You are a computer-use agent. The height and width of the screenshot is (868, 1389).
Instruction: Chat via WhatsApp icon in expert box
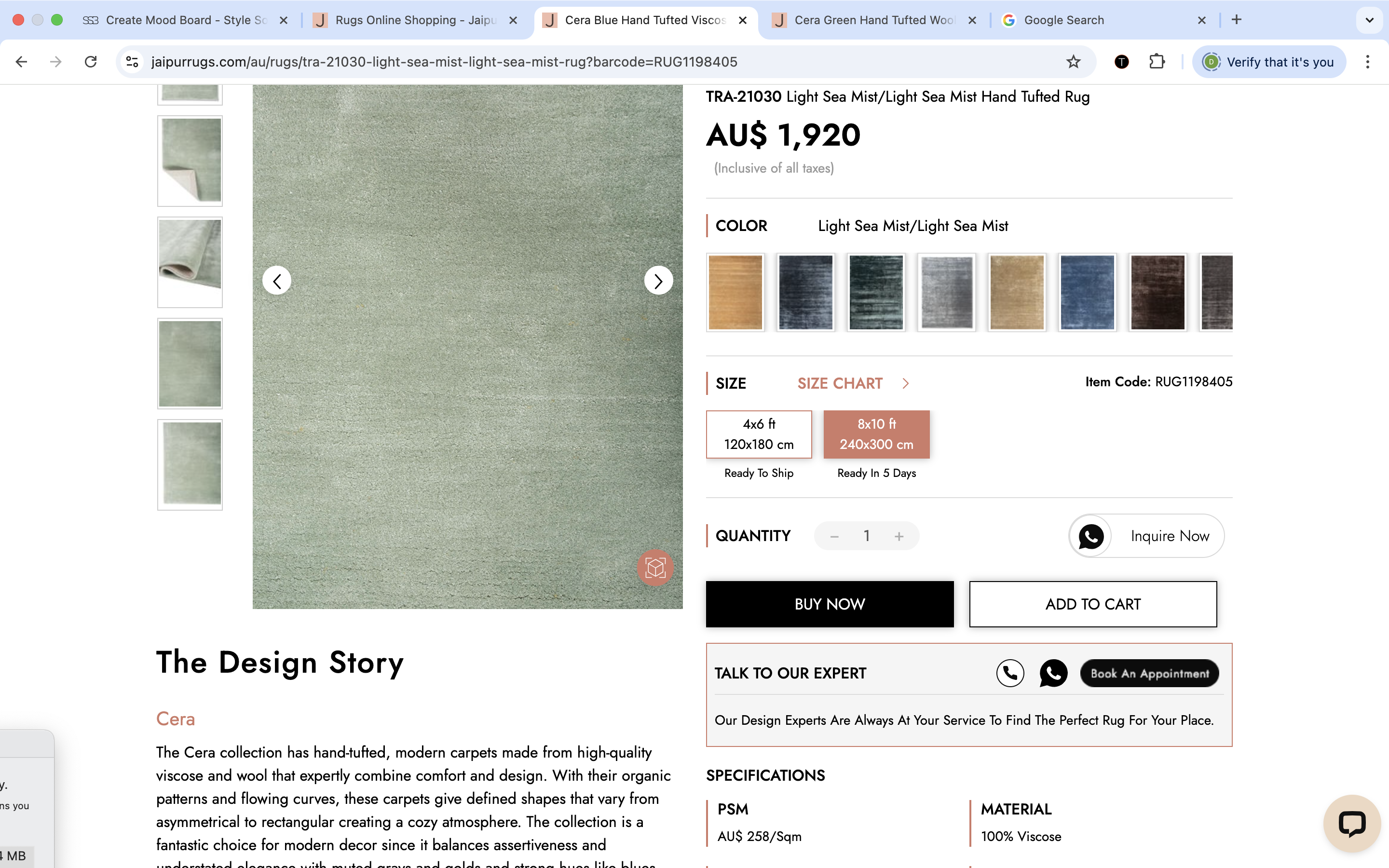point(1053,673)
